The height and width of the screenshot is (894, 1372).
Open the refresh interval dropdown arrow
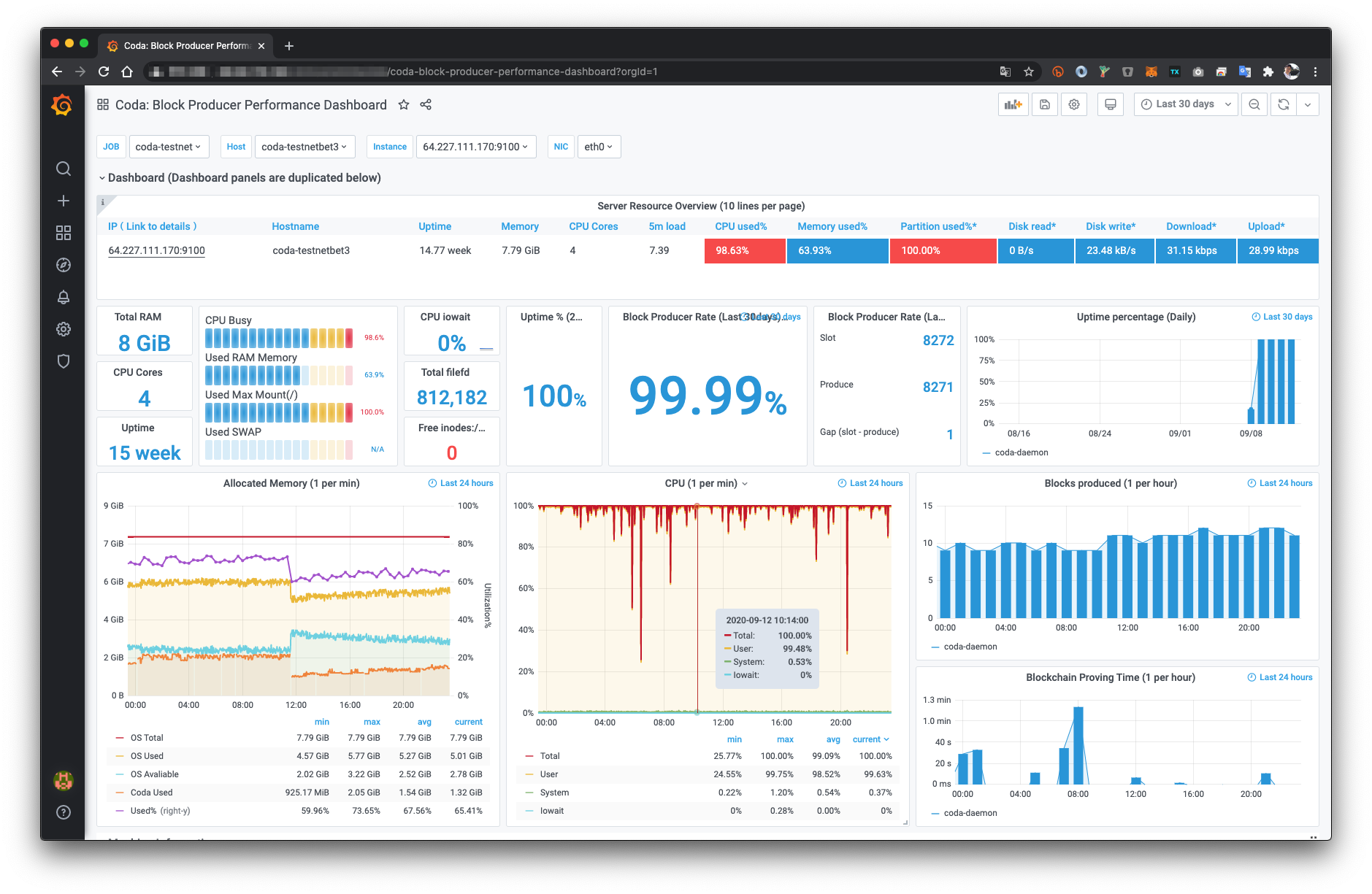pos(1308,104)
